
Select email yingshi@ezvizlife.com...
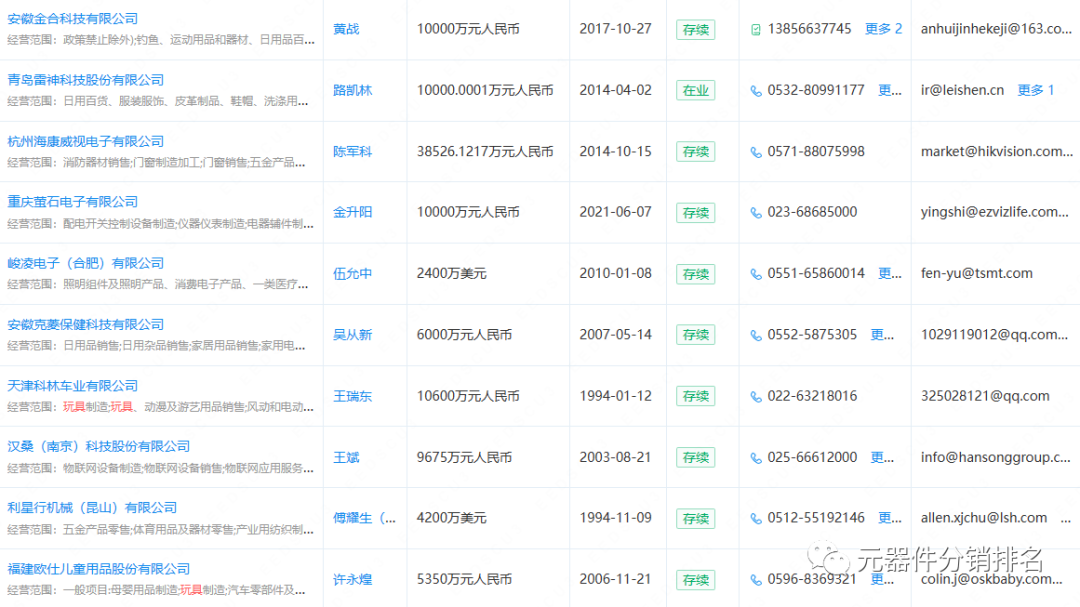[x=995, y=212]
